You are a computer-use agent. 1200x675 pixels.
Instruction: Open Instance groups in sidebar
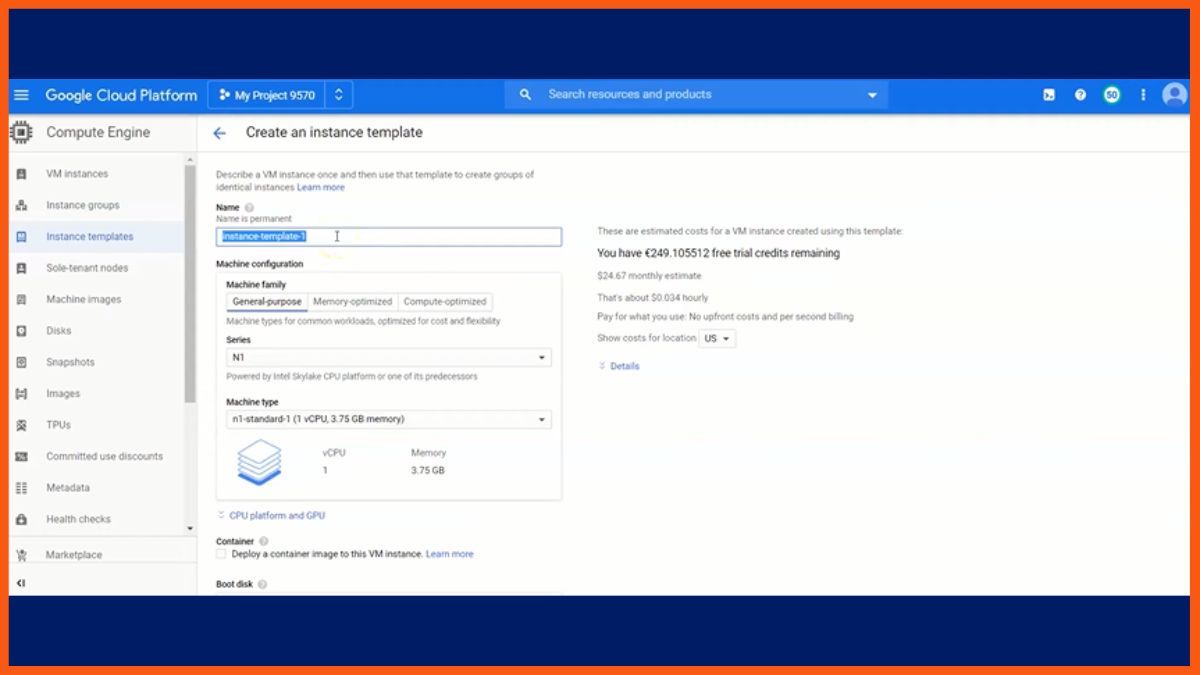pos(82,205)
